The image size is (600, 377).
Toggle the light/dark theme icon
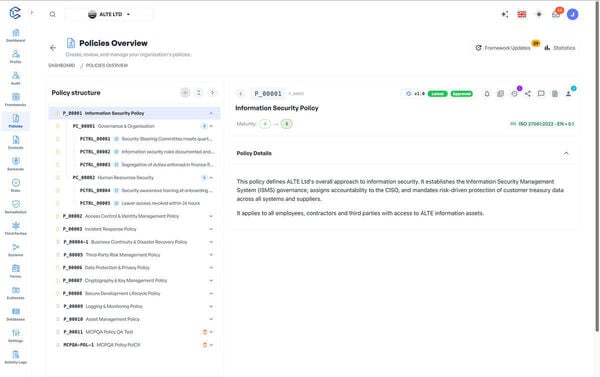(x=539, y=15)
